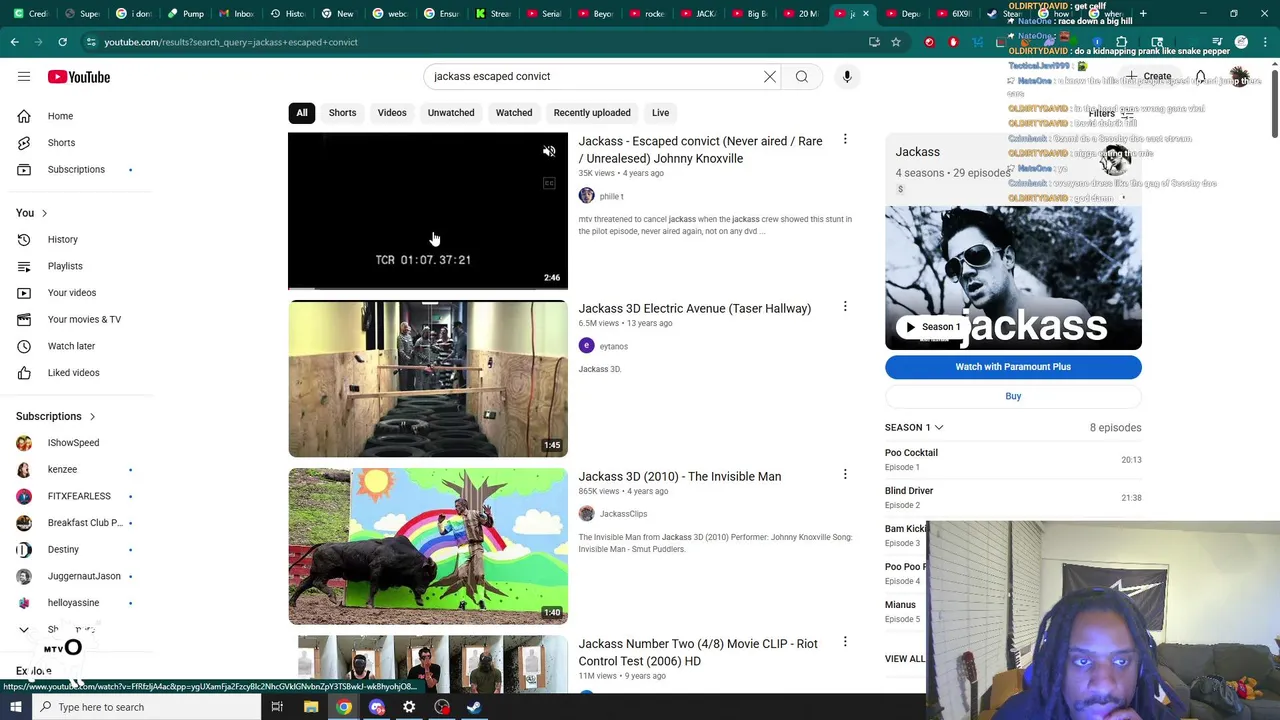Screen dimensions: 1280x720
Task: Go to the YouTube home logo
Action: [78, 77]
